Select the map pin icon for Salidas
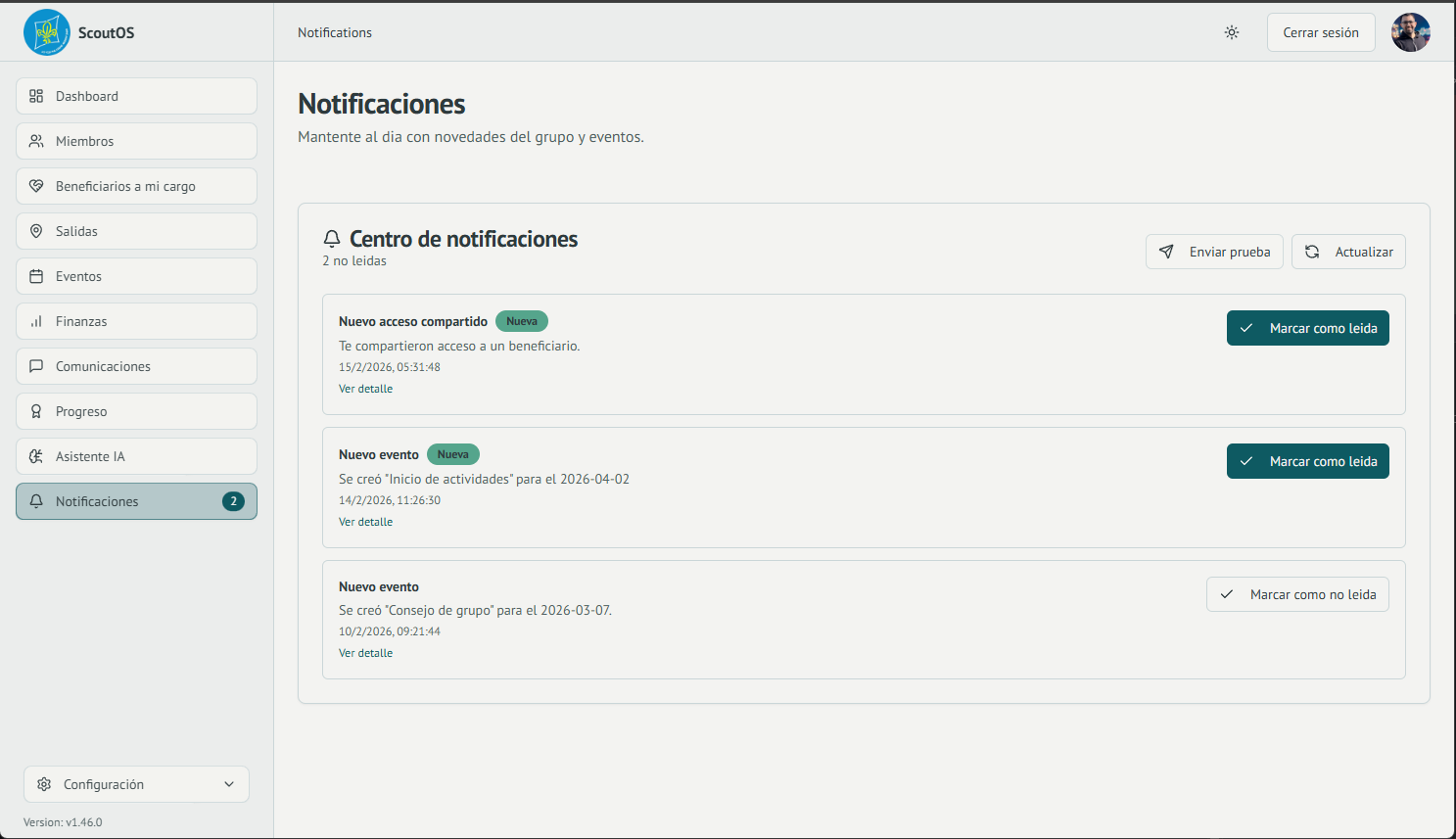The image size is (1456, 839). click(x=36, y=231)
